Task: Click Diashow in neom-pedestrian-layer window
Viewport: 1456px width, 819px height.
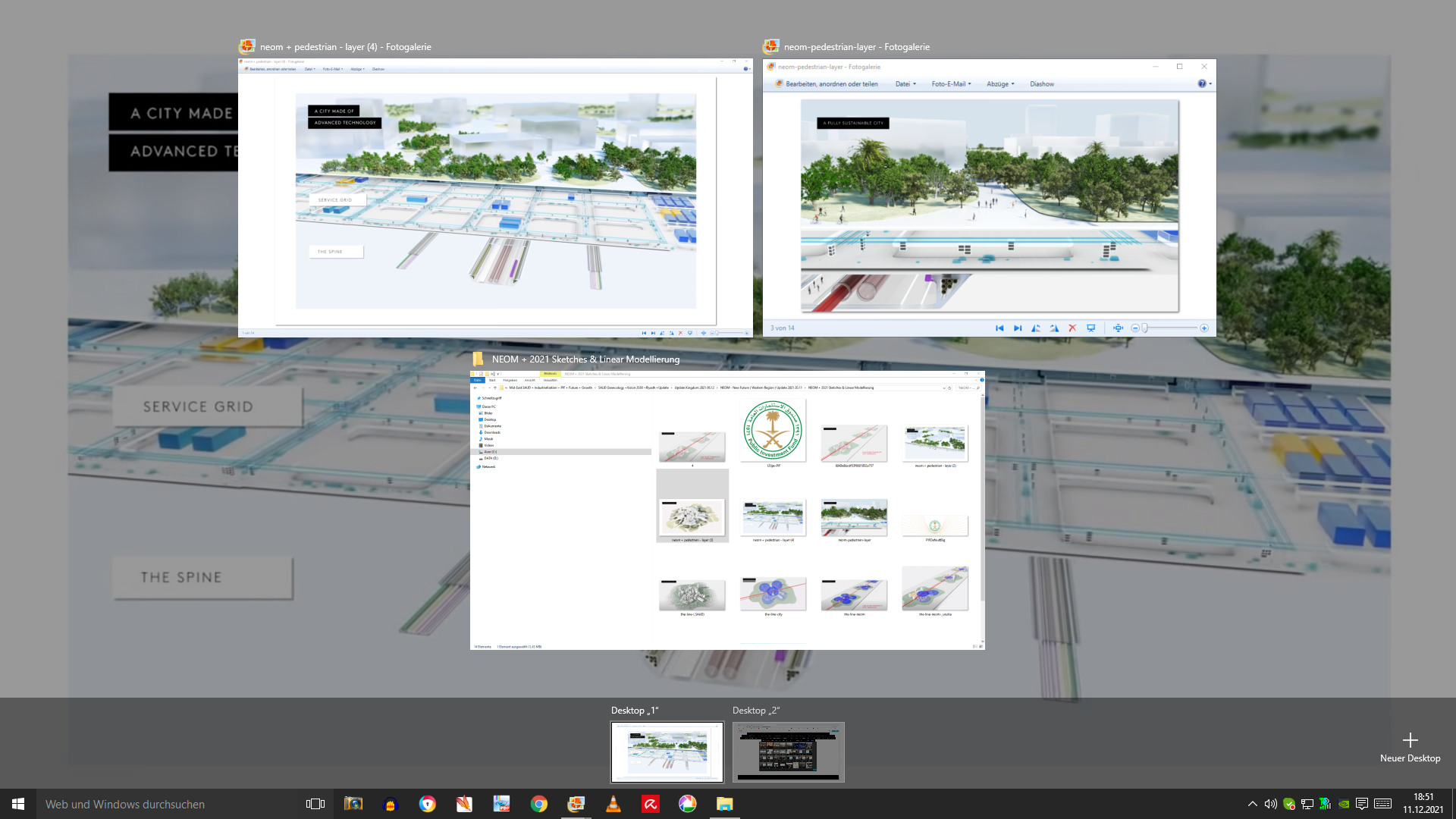Action: [1042, 84]
